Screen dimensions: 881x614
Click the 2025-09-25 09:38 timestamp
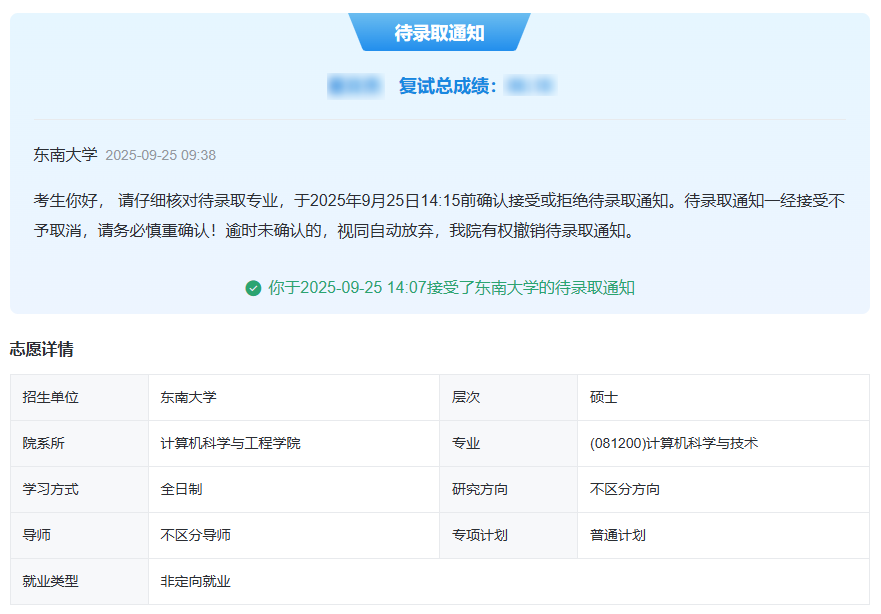click(160, 156)
